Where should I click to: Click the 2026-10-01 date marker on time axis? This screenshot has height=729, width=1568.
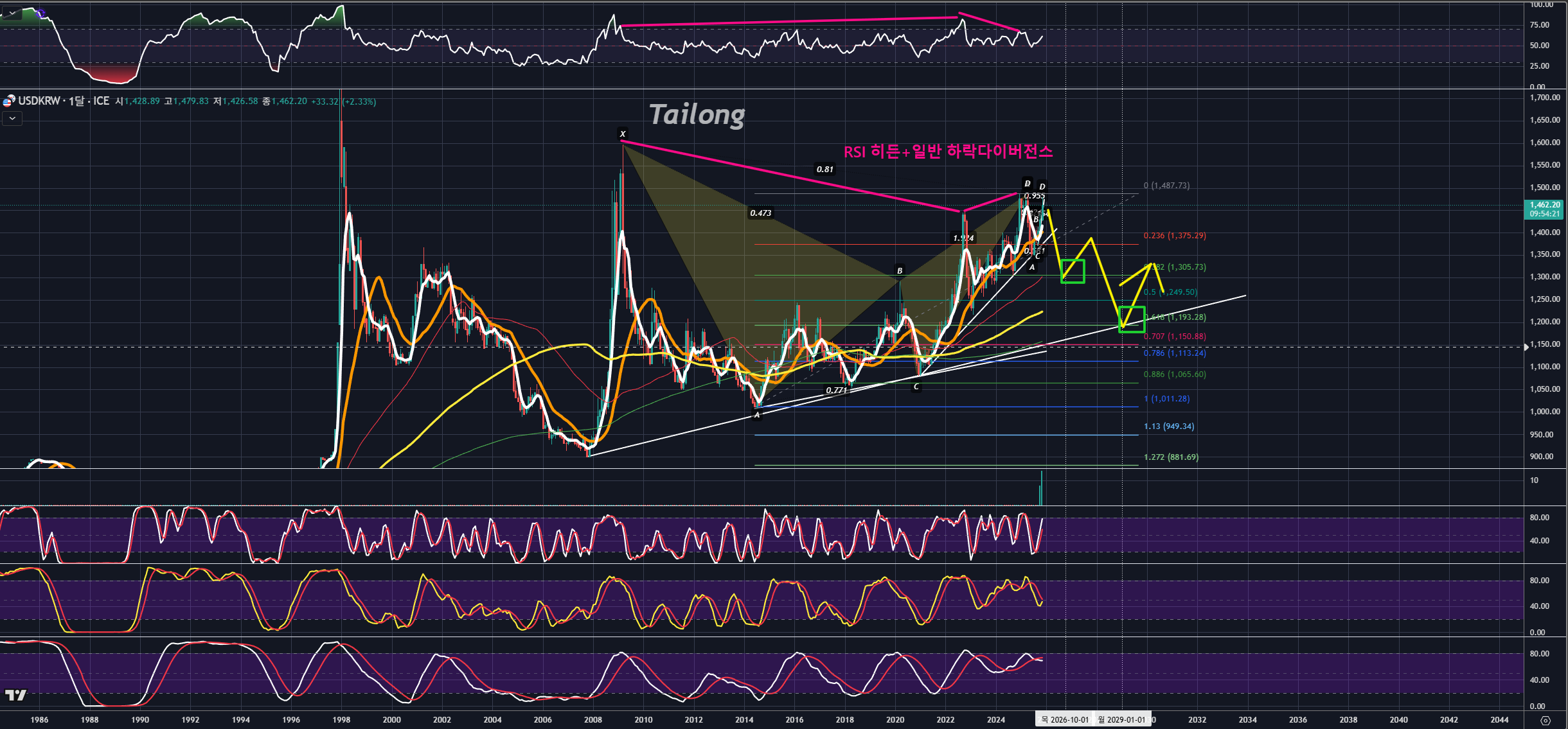[x=1065, y=719]
